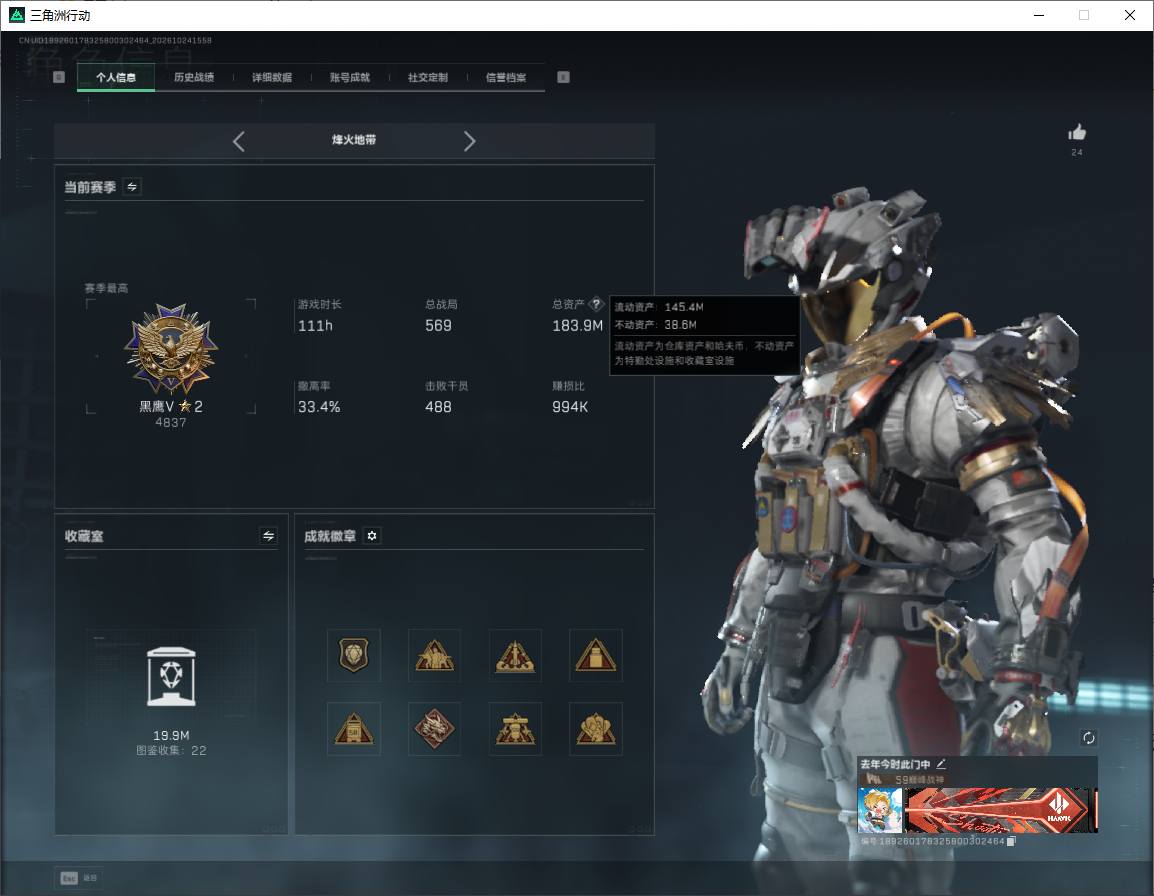Click the Esc back button
The image size is (1154, 896).
coord(78,878)
